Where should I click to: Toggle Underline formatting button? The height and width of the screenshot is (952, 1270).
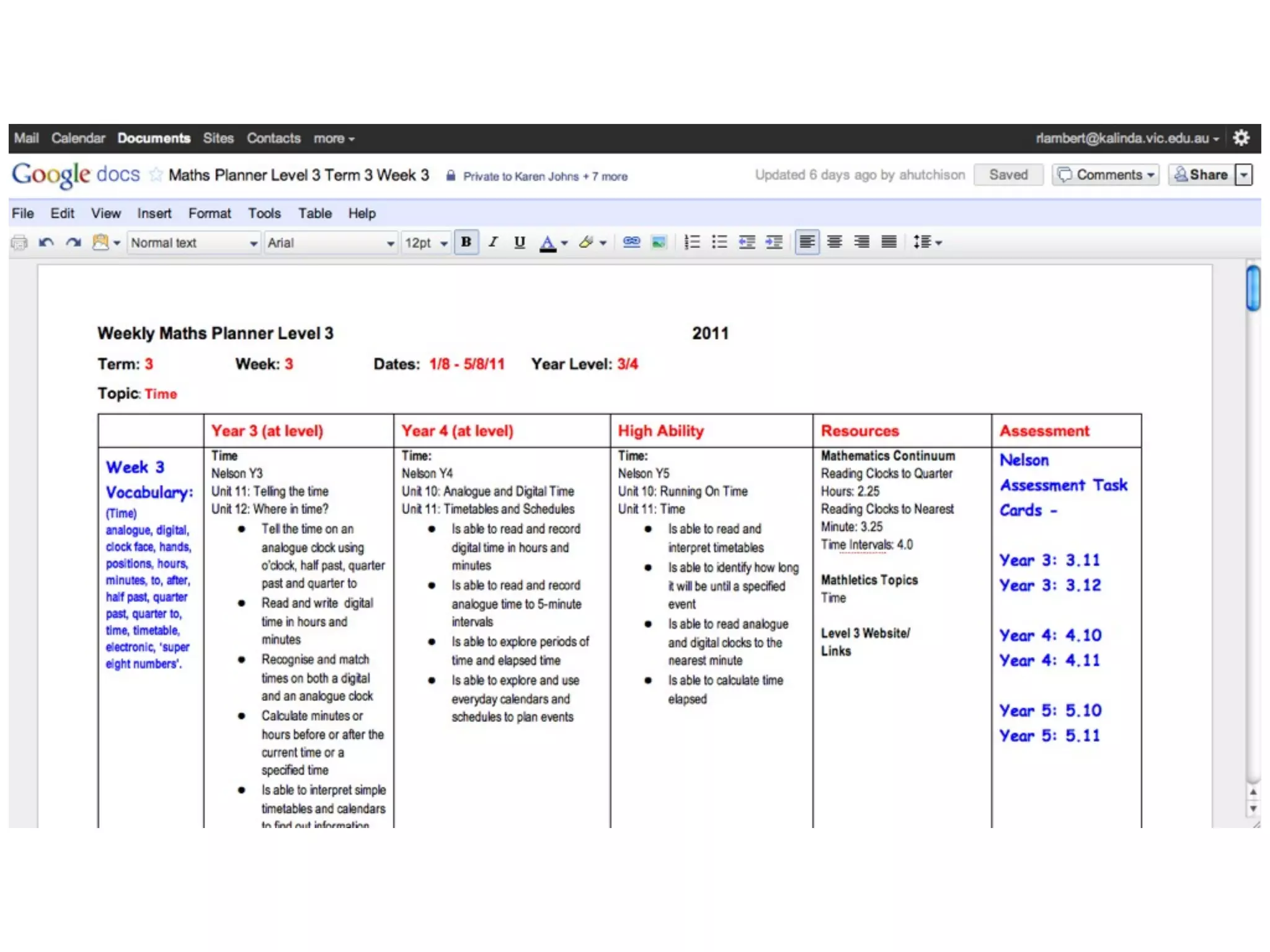pos(520,242)
